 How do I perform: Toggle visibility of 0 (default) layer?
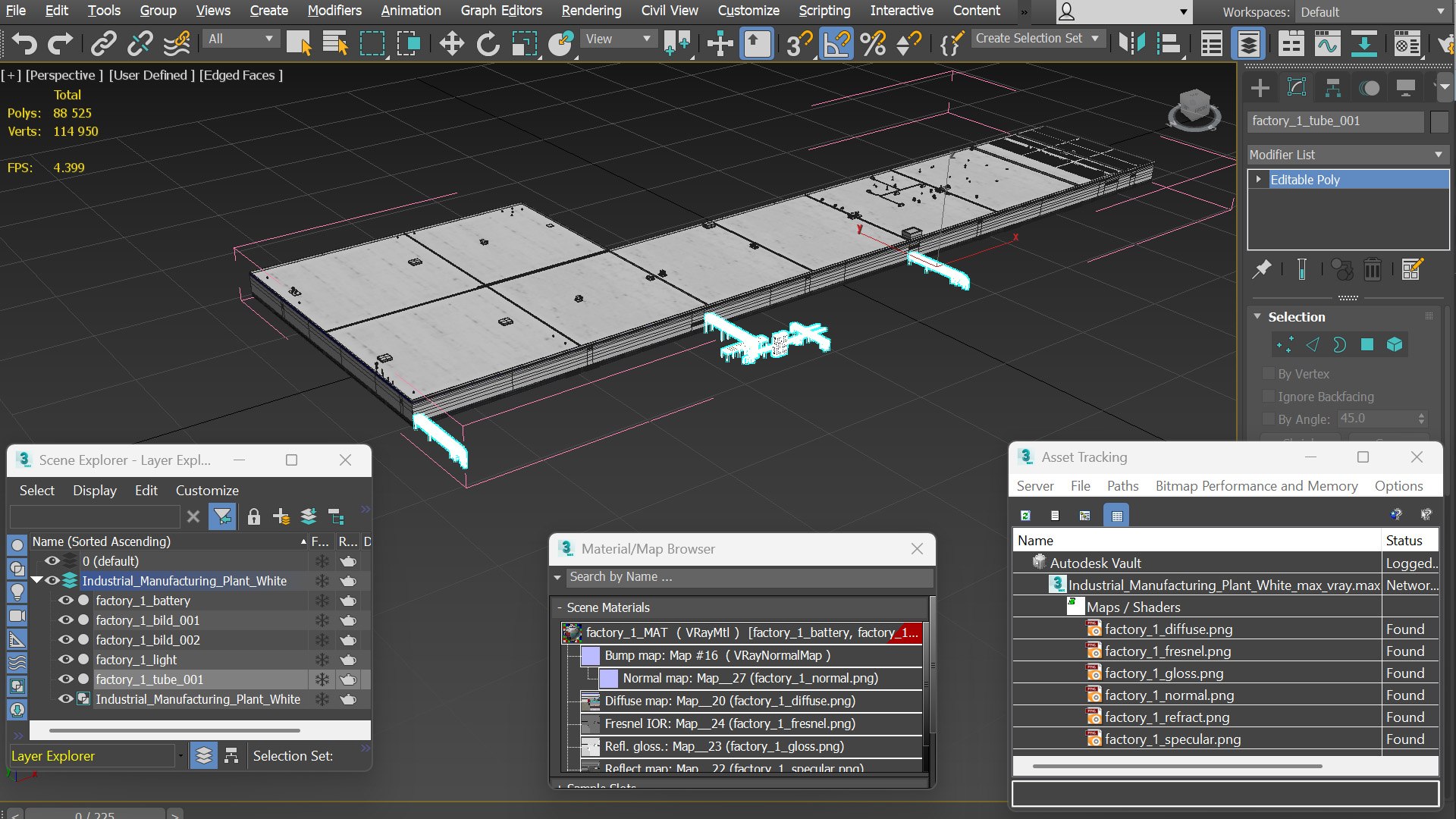(52, 561)
